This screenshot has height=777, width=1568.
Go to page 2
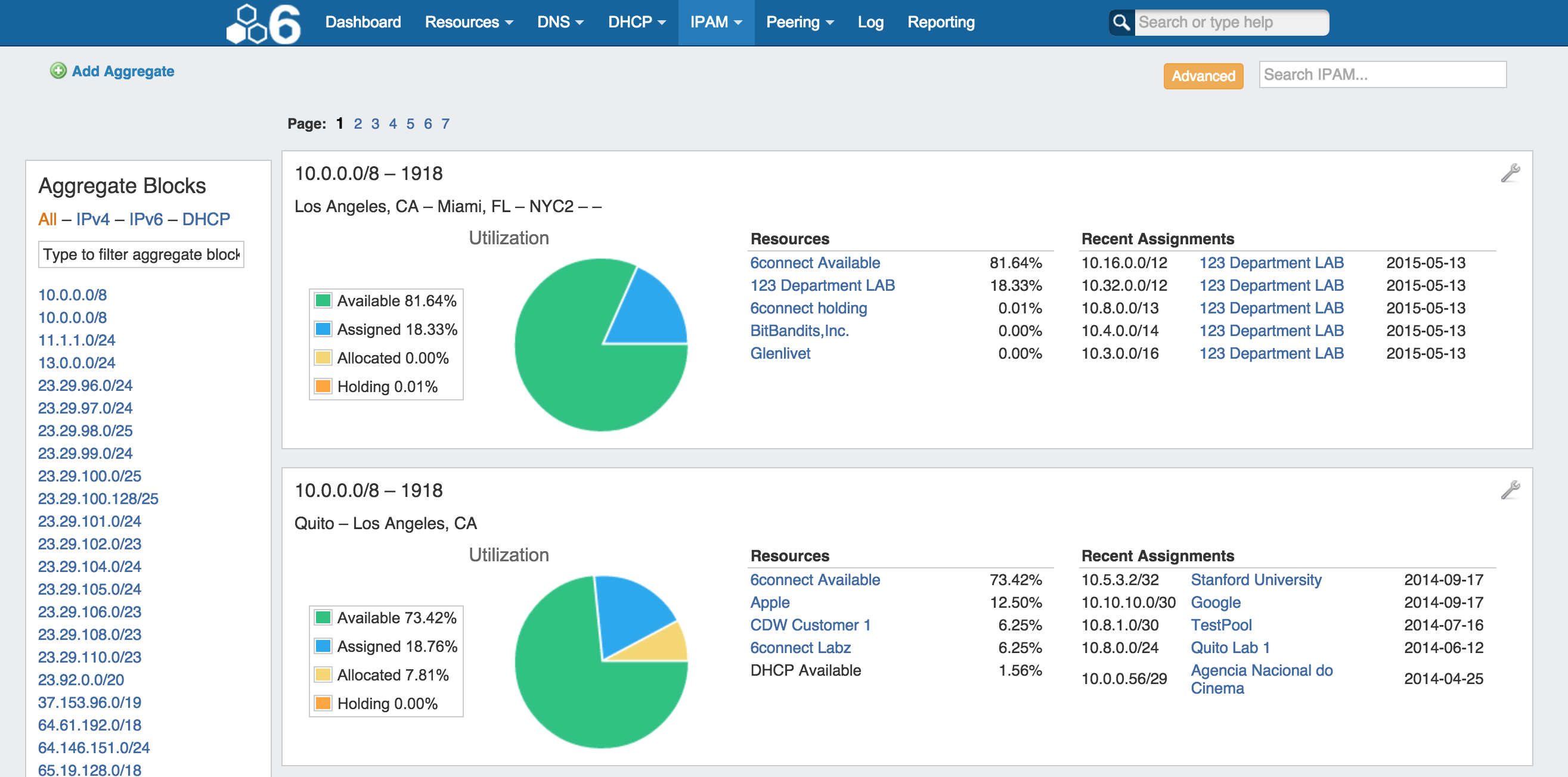pyautogui.click(x=358, y=123)
